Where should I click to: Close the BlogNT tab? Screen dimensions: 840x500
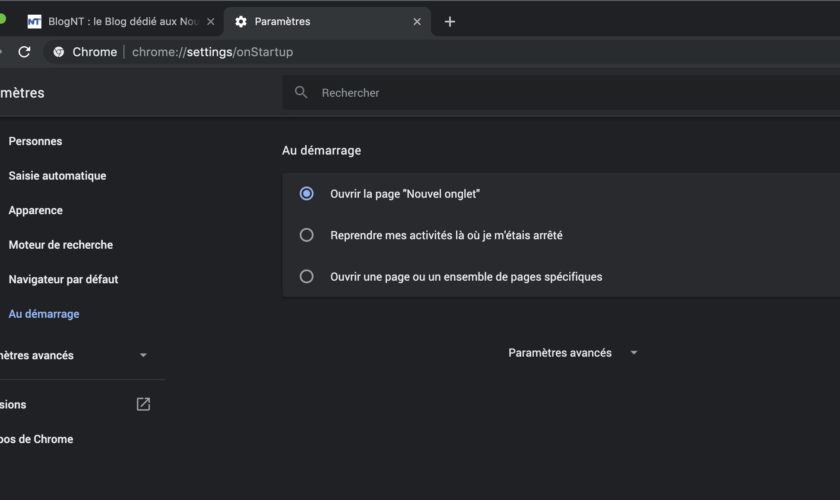coord(210,21)
